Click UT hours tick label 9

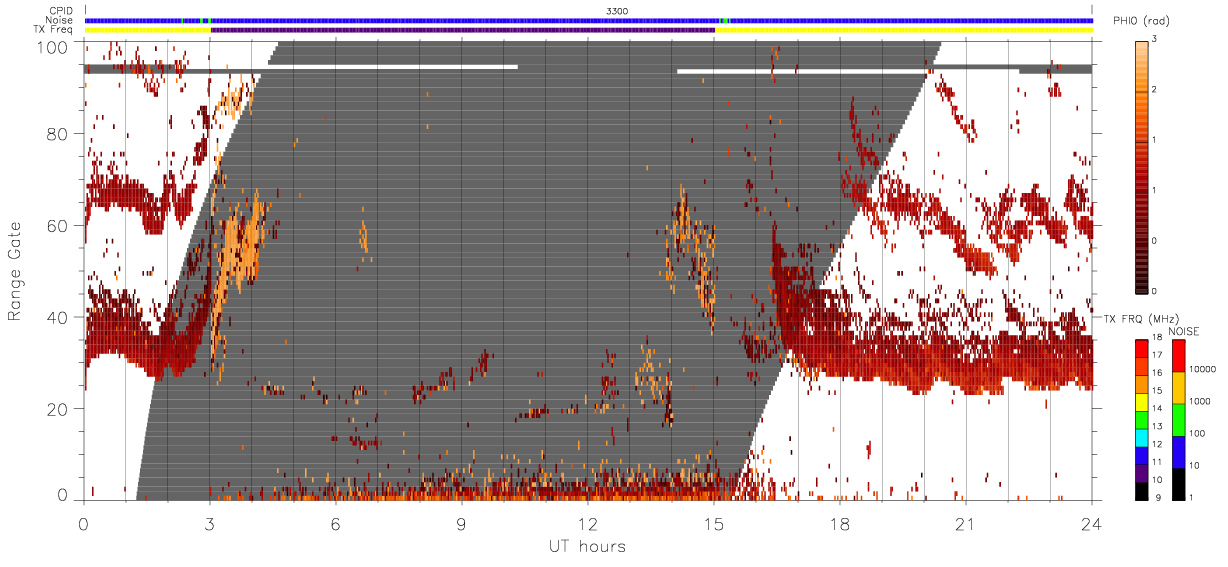click(x=462, y=525)
